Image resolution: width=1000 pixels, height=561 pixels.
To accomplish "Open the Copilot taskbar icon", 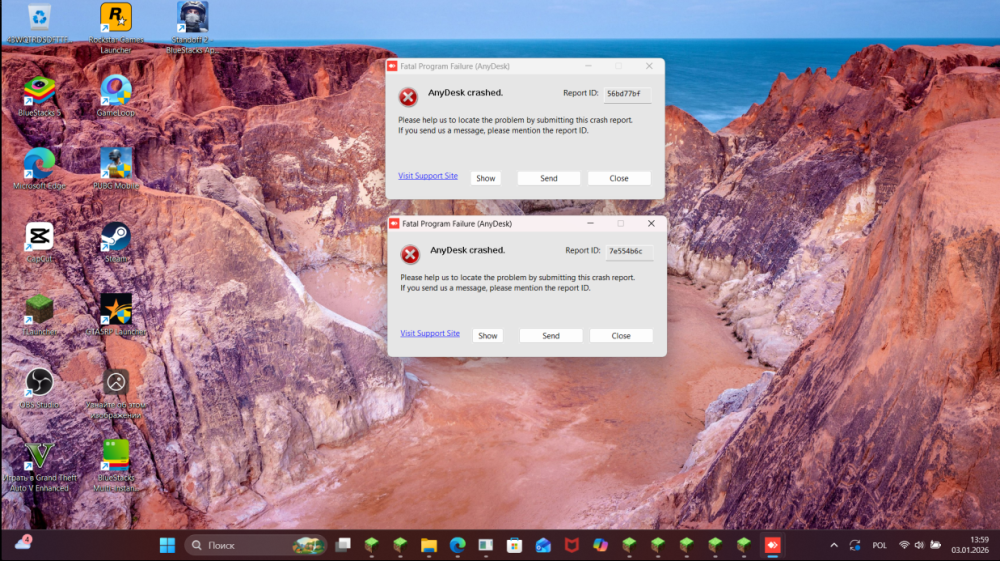I will coord(600,545).
